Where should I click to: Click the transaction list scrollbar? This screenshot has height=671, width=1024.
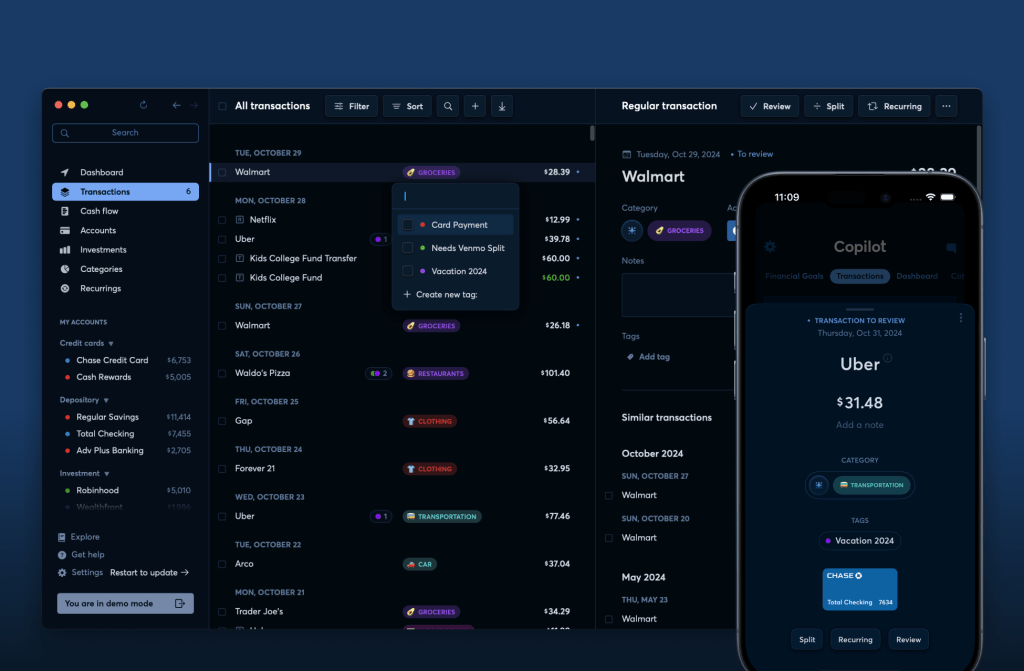[592, 133]
